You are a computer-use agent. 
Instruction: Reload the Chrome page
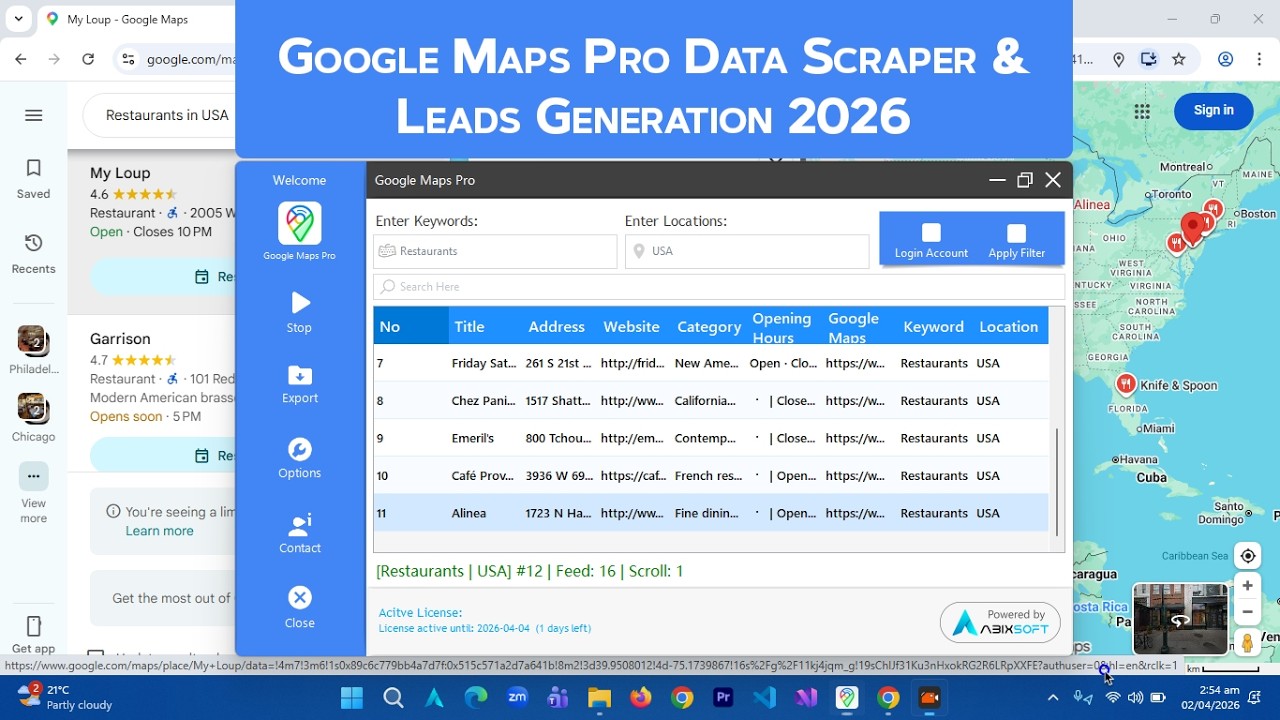tap(88, 59)
